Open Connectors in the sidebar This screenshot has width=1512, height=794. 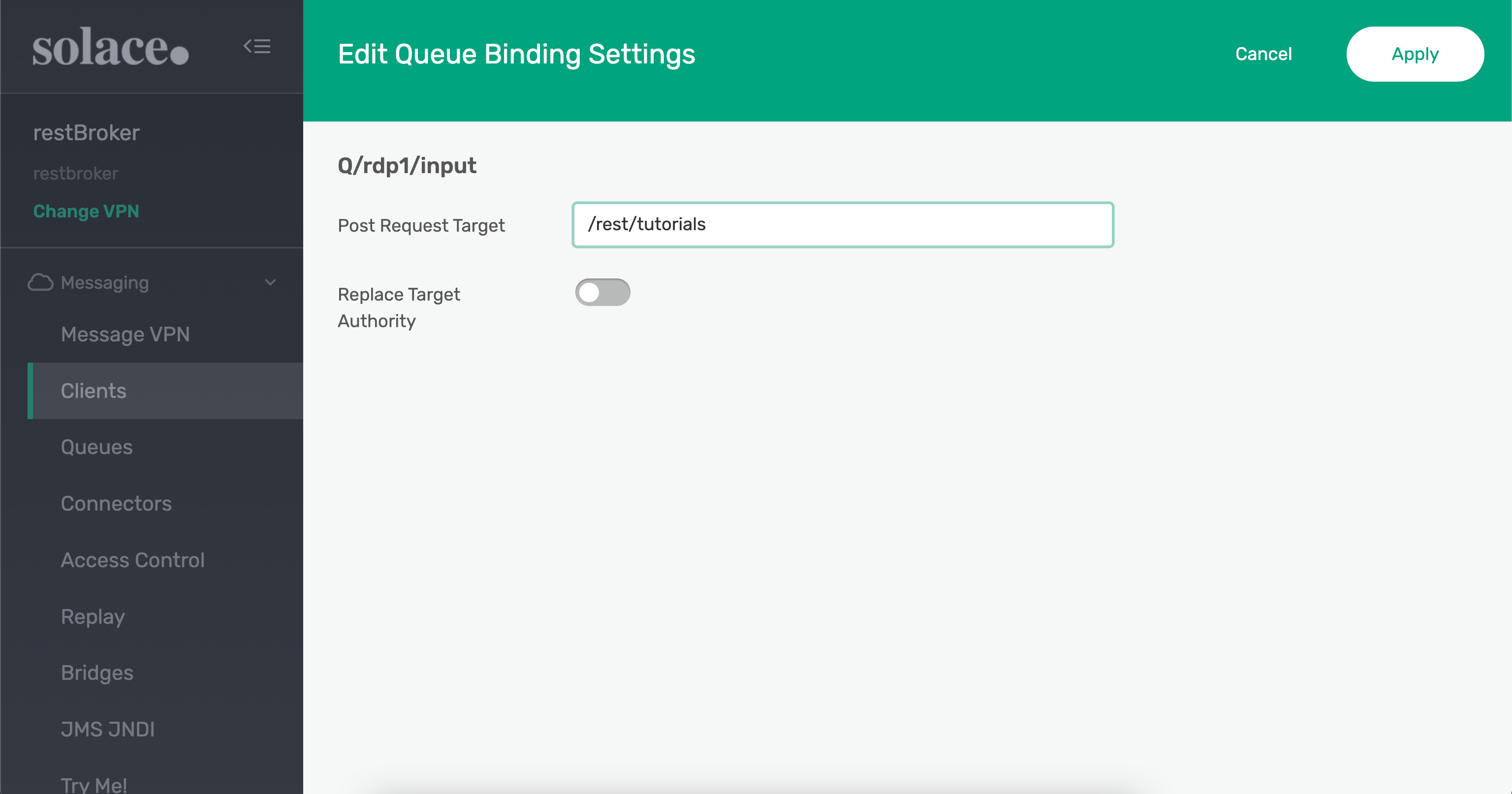116,504
